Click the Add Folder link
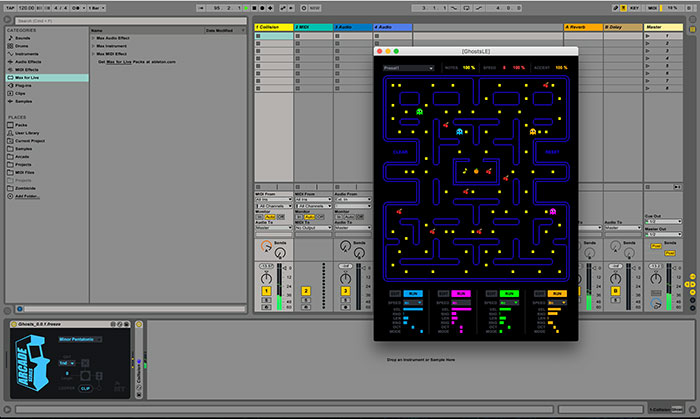Screen dimensions: 700x419 click(x=23, y=197)
